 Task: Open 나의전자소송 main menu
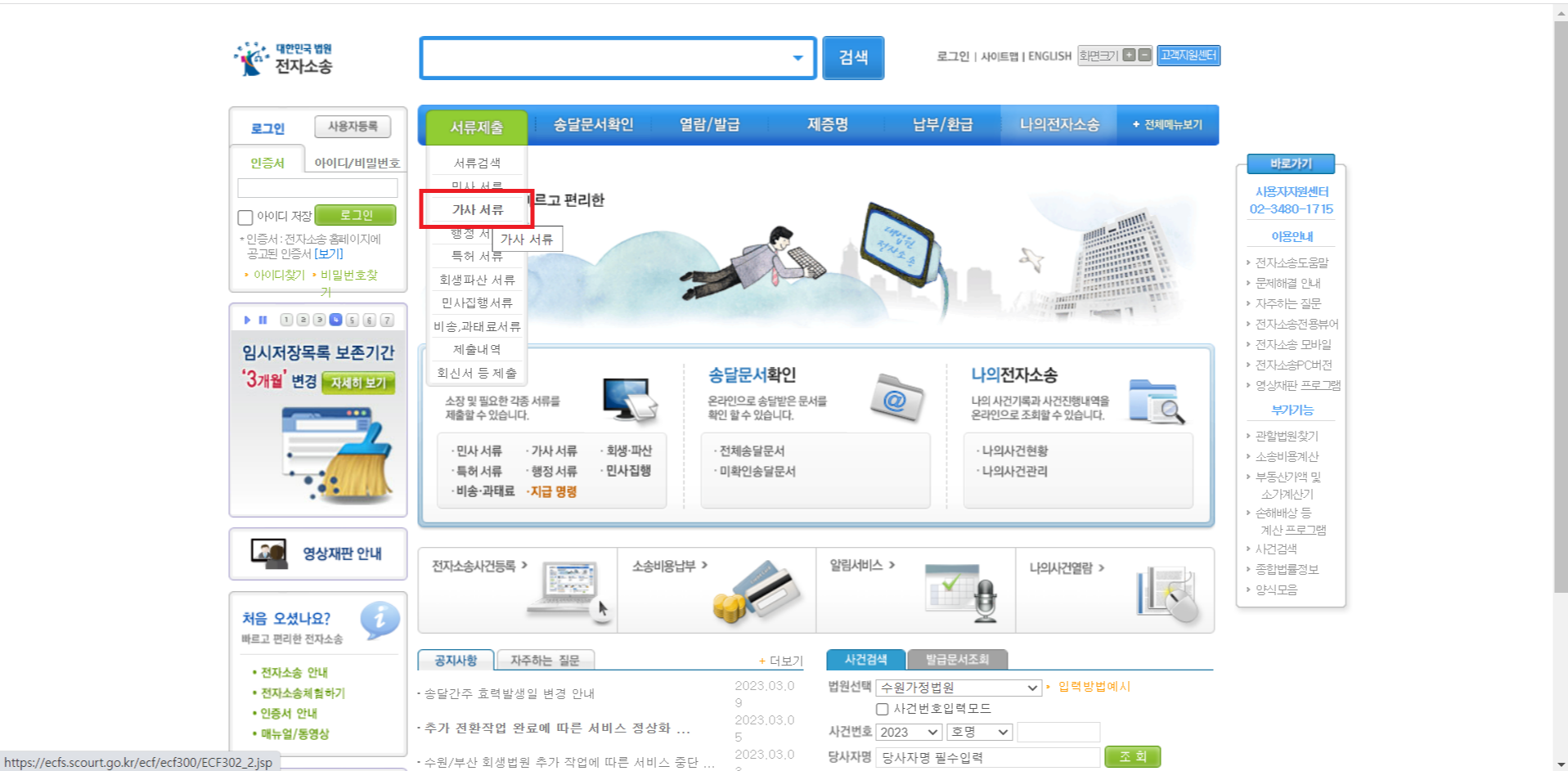(x=1059, y=124)
